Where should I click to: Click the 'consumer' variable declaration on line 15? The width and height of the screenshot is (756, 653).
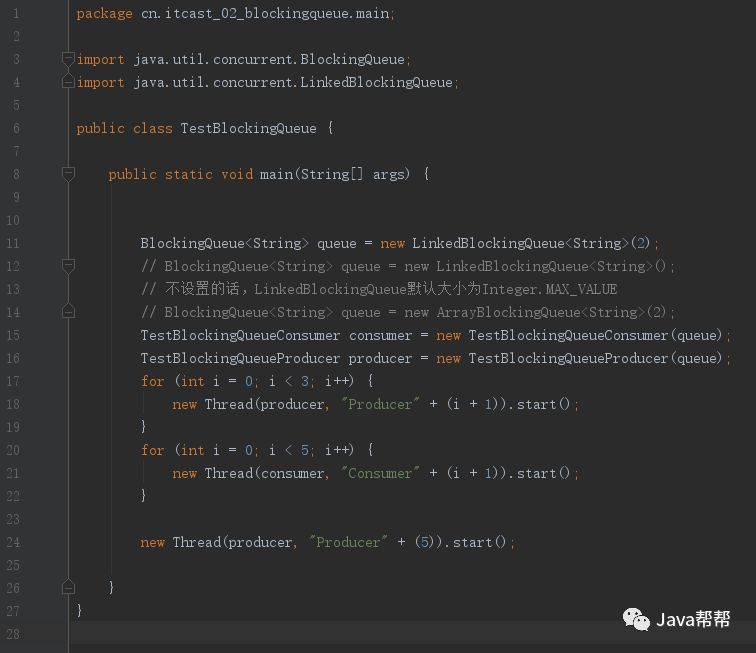(x=380, y=336)
